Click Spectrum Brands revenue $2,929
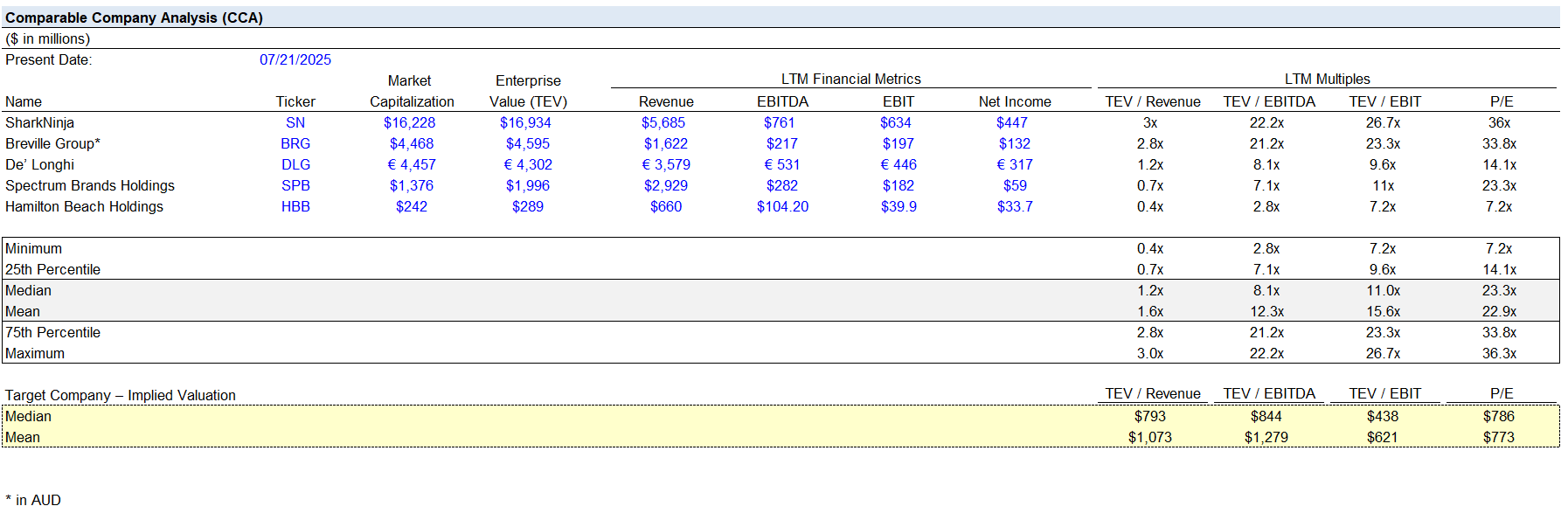1568x520 pixels. pos(666,185)
